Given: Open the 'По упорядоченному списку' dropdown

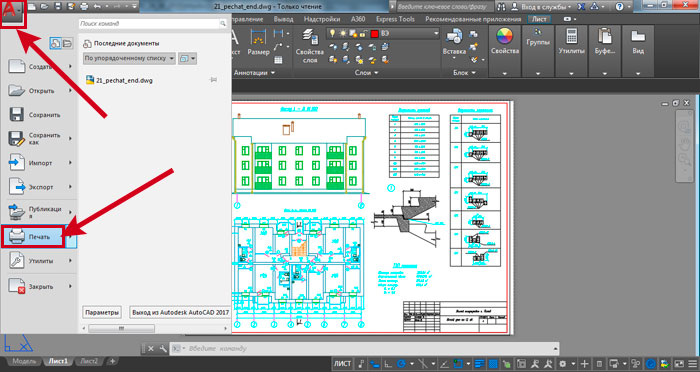Looking at the screenshot, I should (129, 59).
